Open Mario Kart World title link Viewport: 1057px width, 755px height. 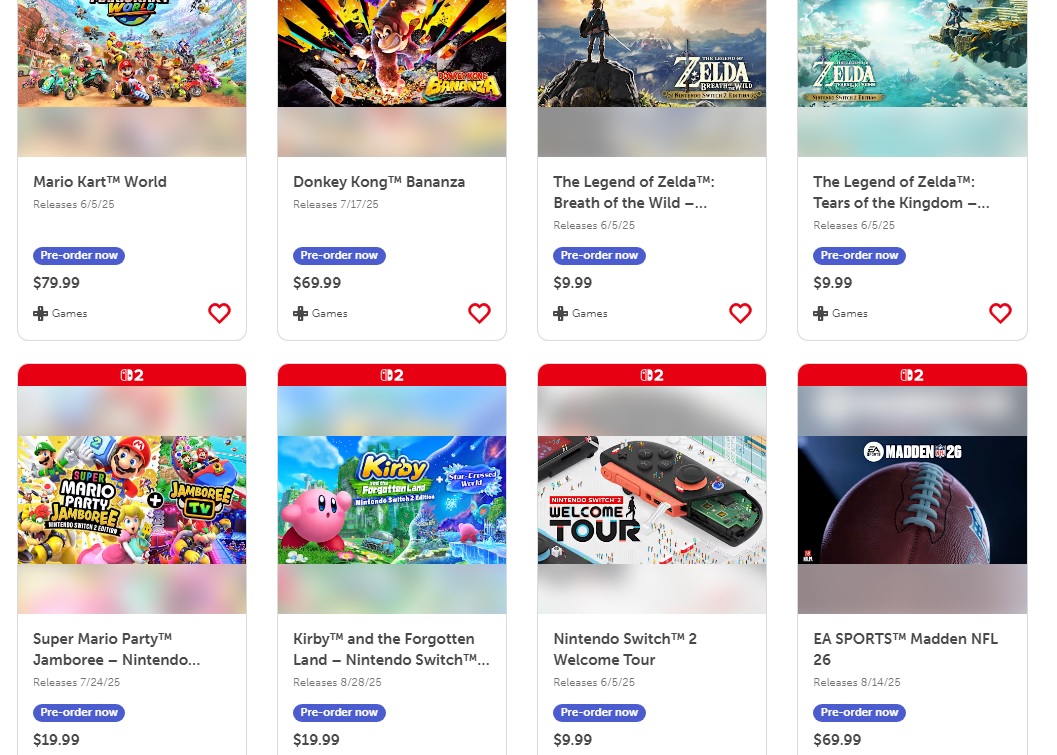(x=100, y=182)
